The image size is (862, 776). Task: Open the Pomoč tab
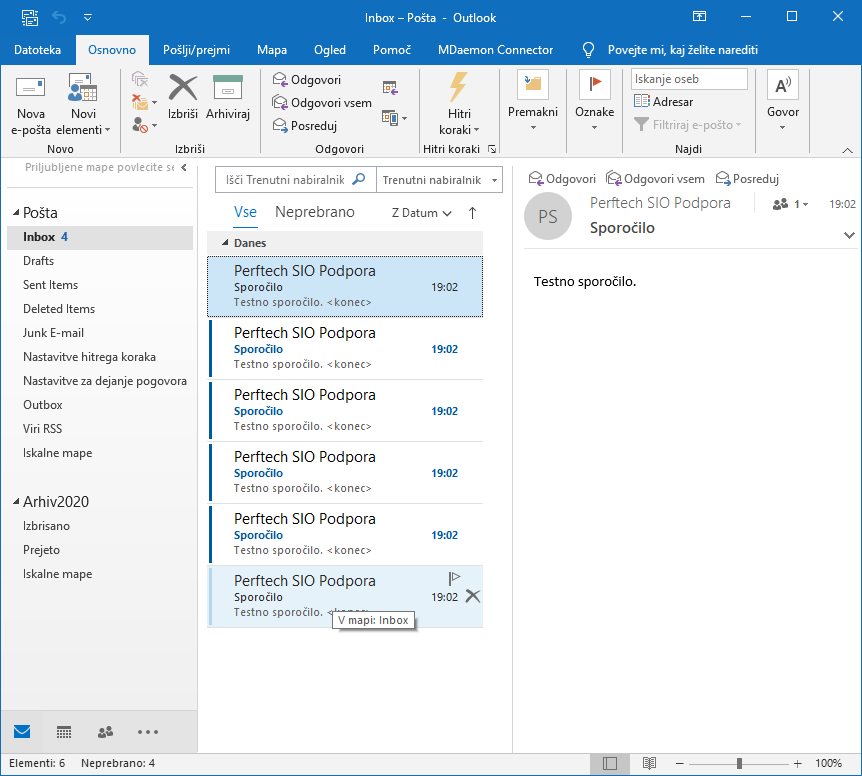point(391,50)
